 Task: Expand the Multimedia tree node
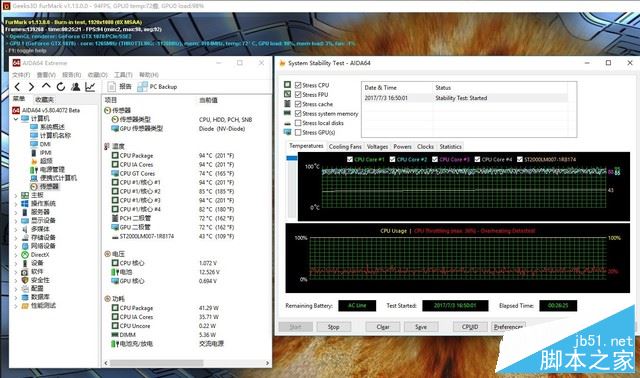click(16, 229)
